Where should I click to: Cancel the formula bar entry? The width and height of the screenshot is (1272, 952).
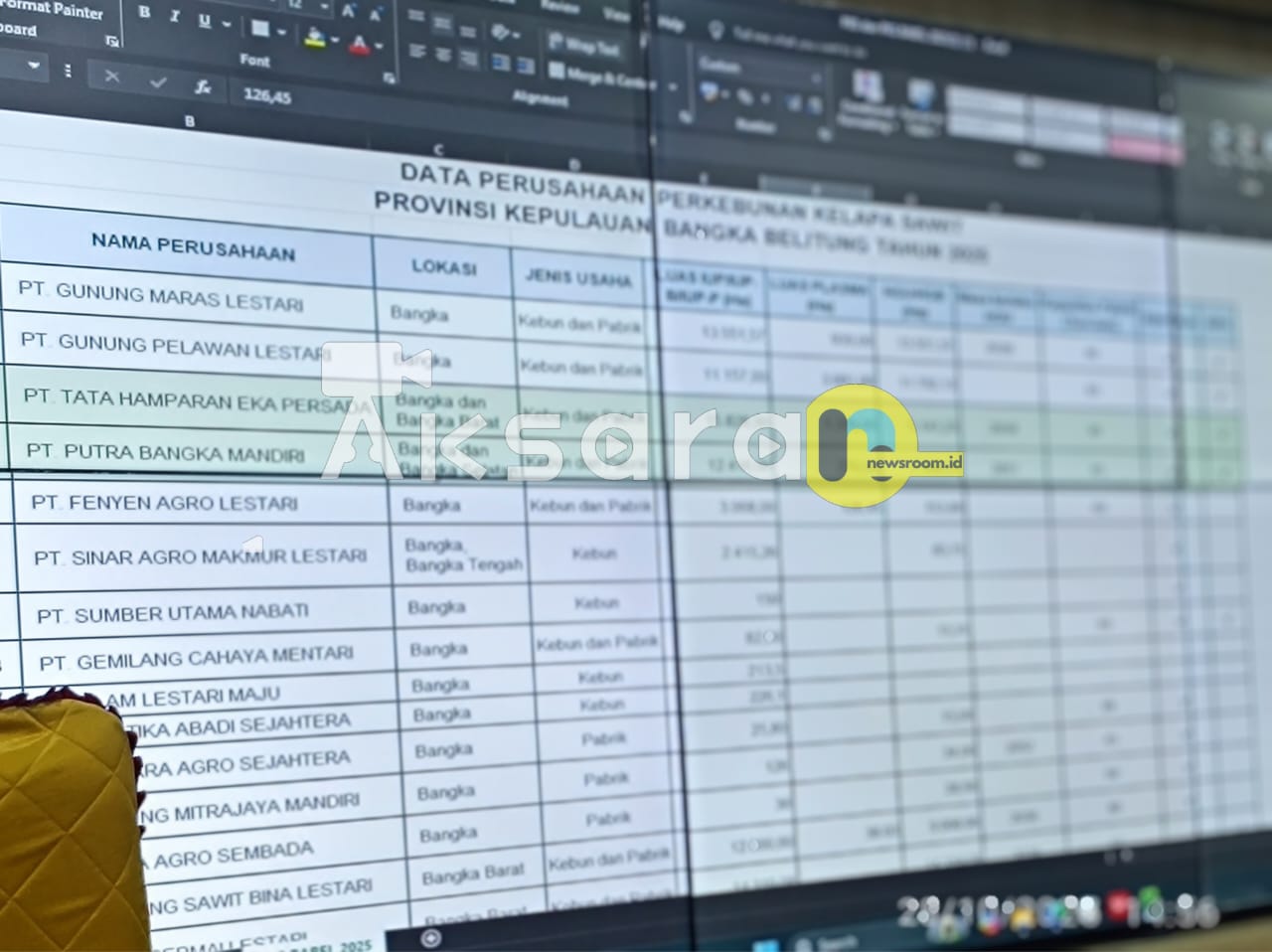point(111,77)
